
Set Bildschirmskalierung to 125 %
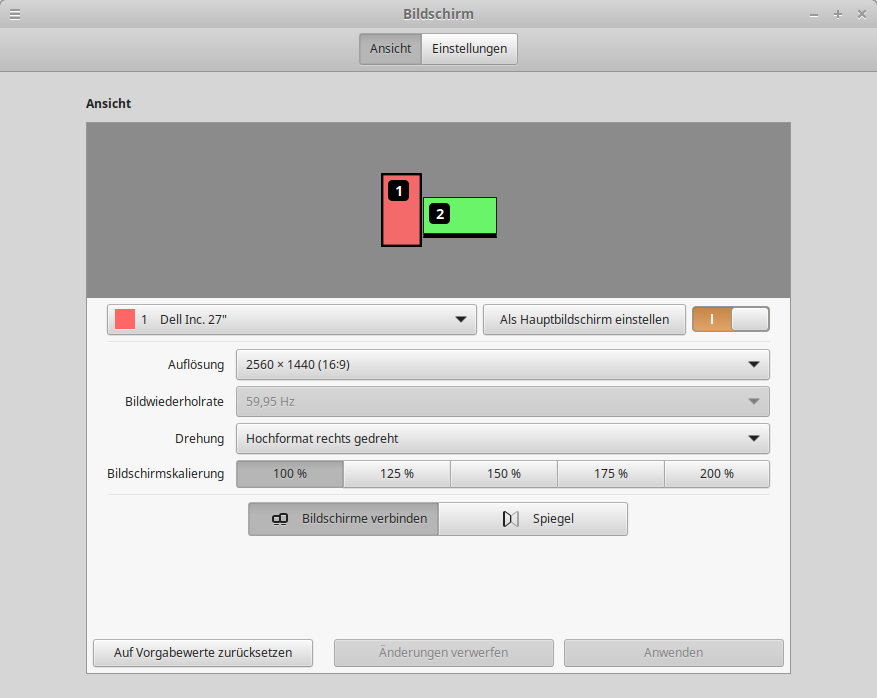tap(397, 474)
